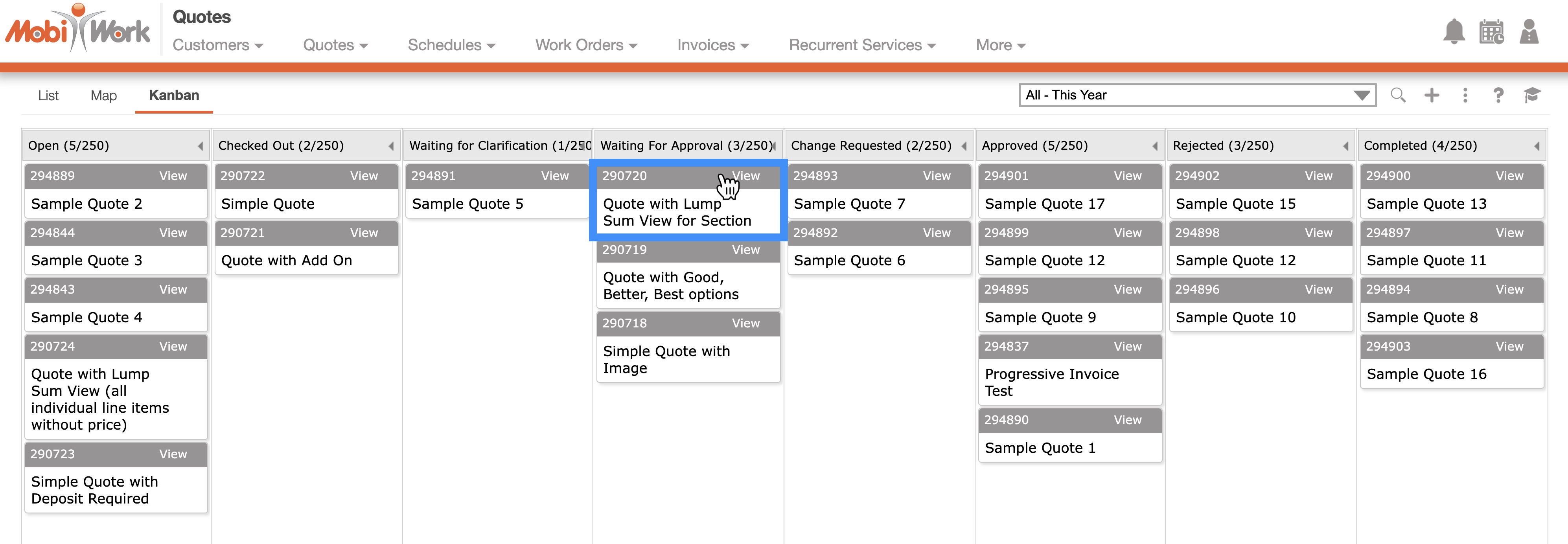
Task: Click the search magnifier icon
Action: [1398, 95]
